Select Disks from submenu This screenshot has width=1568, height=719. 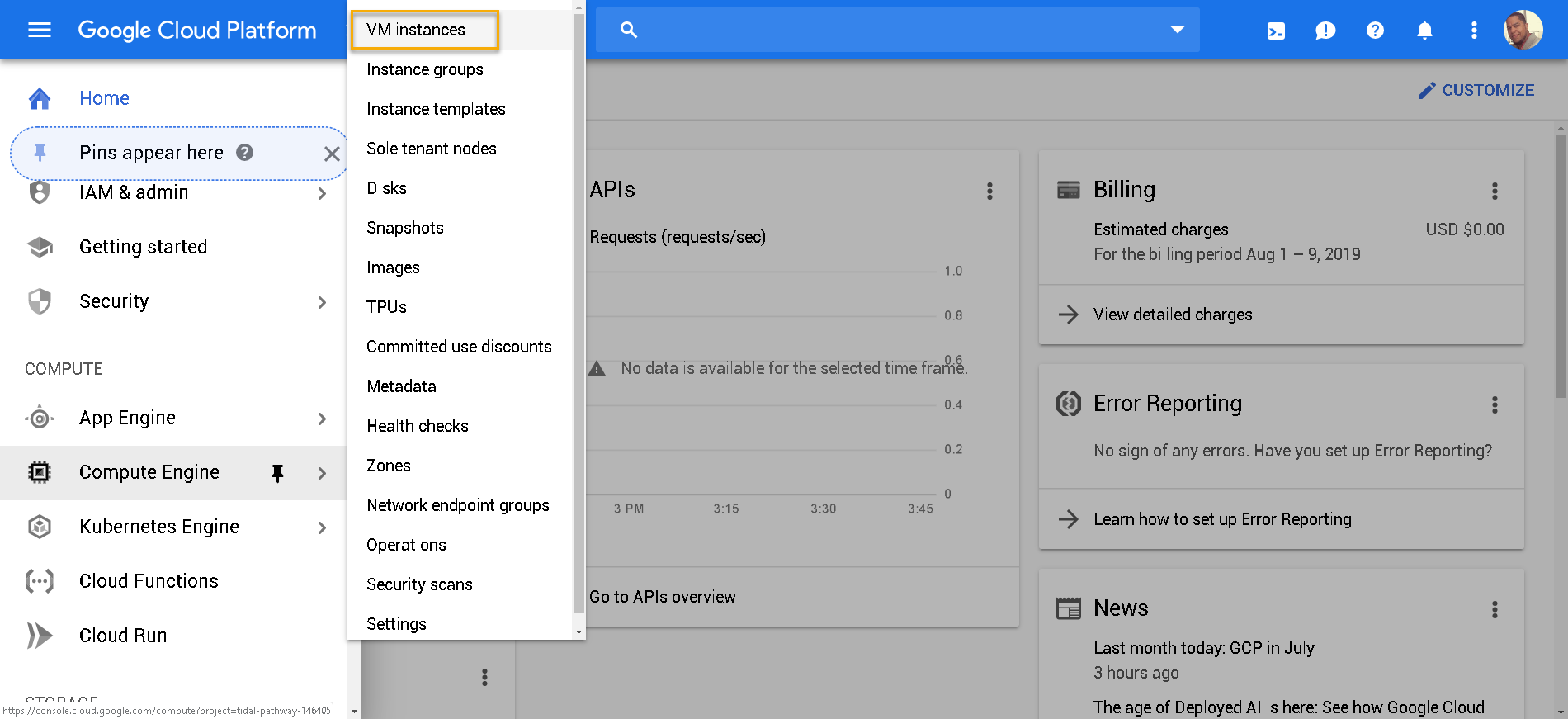coord(459,188)
